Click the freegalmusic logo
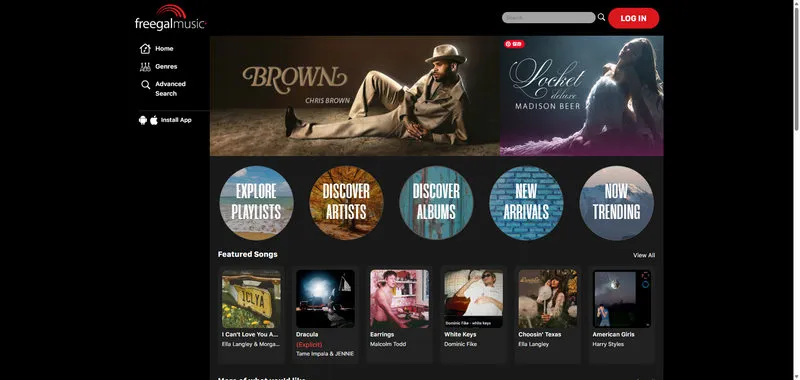The image size is (800, 380). (x=170, y=18)
